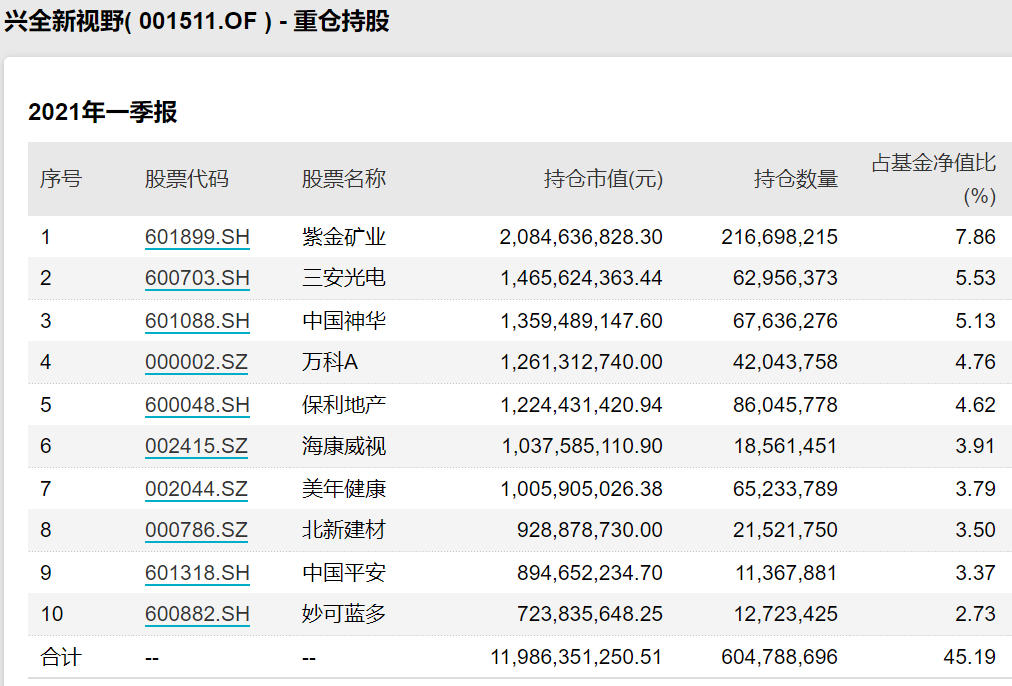Click net value ratio 3.91
Image resolution: width=1012 pixels, height=686 pixels.
tap(975, 446)
